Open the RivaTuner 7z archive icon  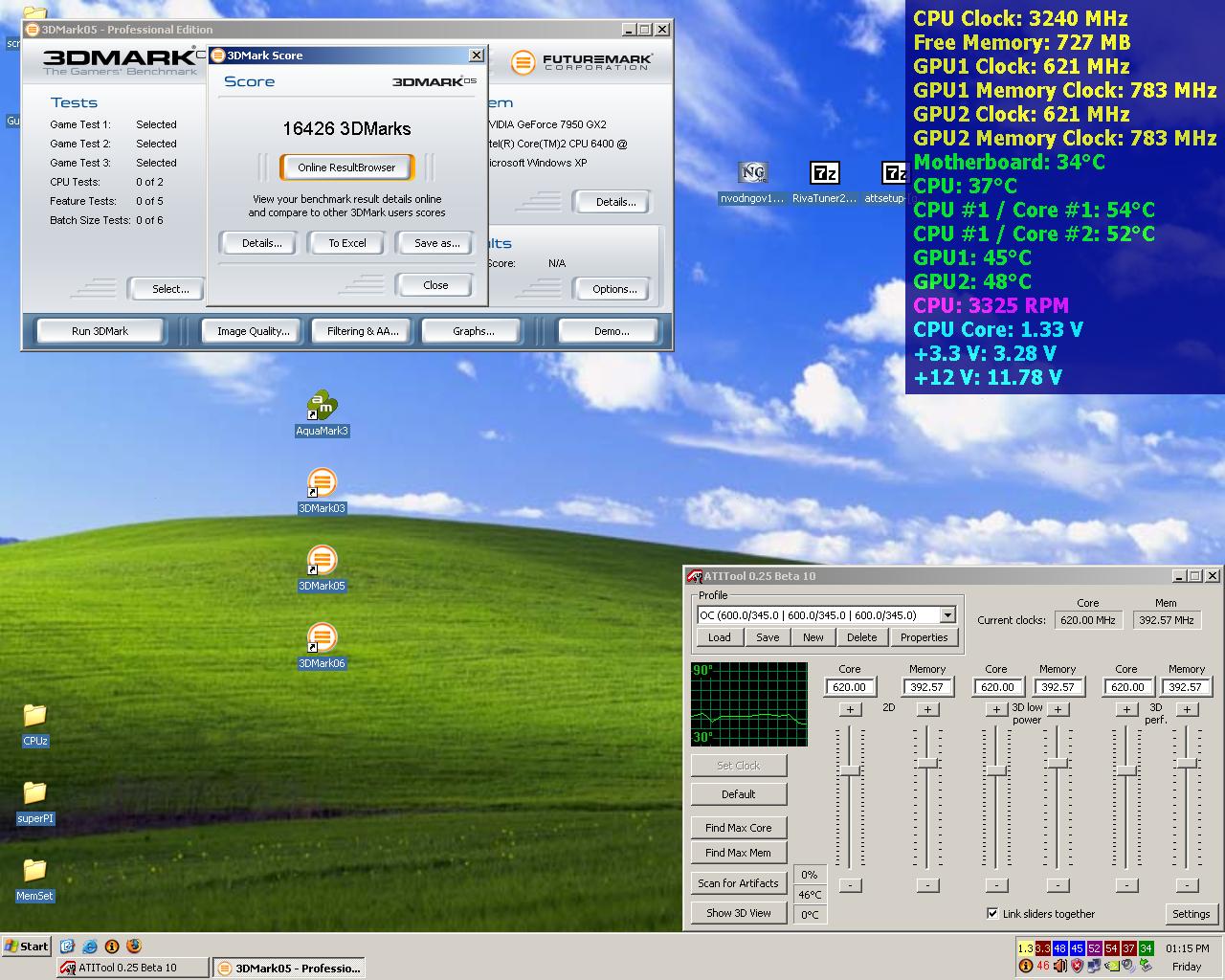[824, 174]
